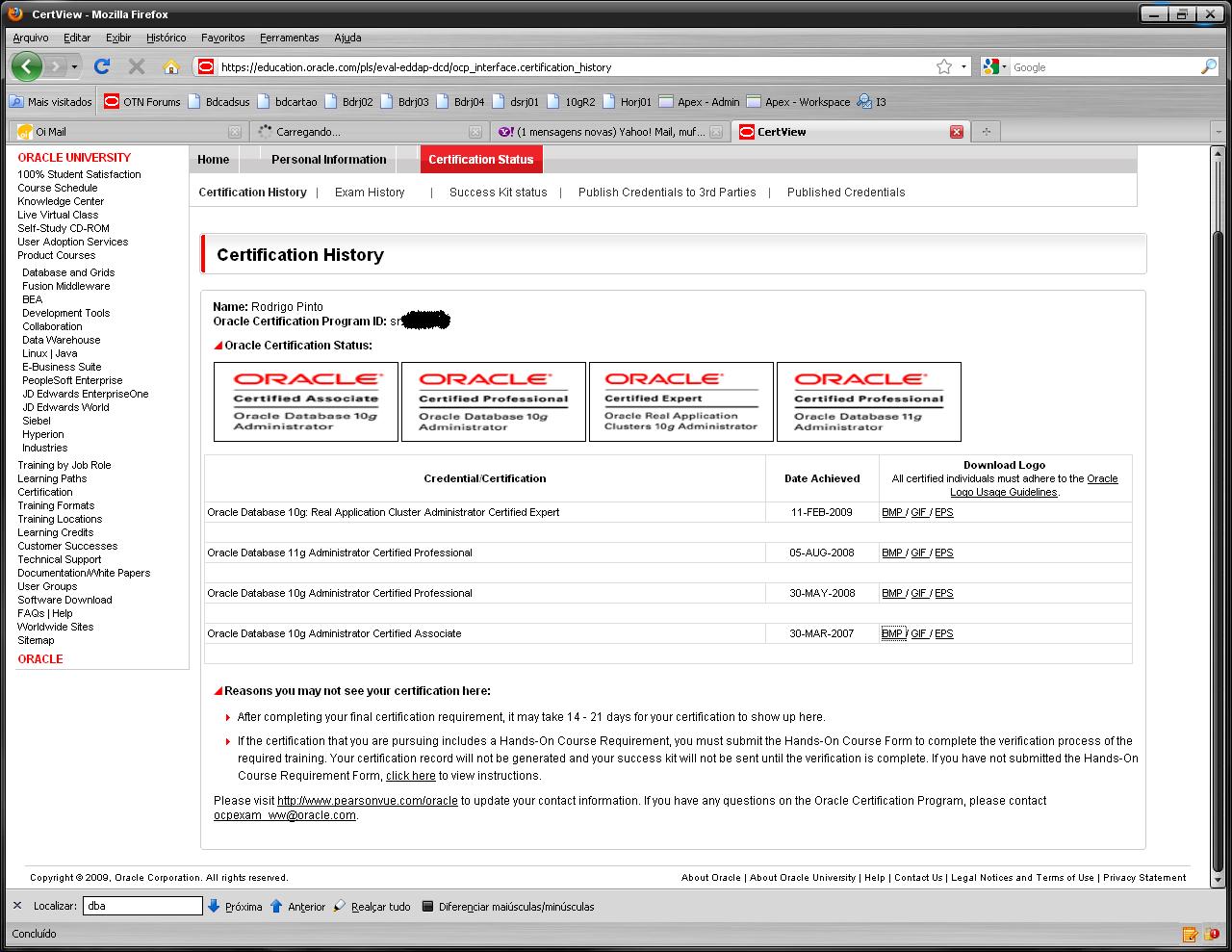Open the Apex - Admin bookmark
Screen dimensions: 1232x952
coord(700,101)
